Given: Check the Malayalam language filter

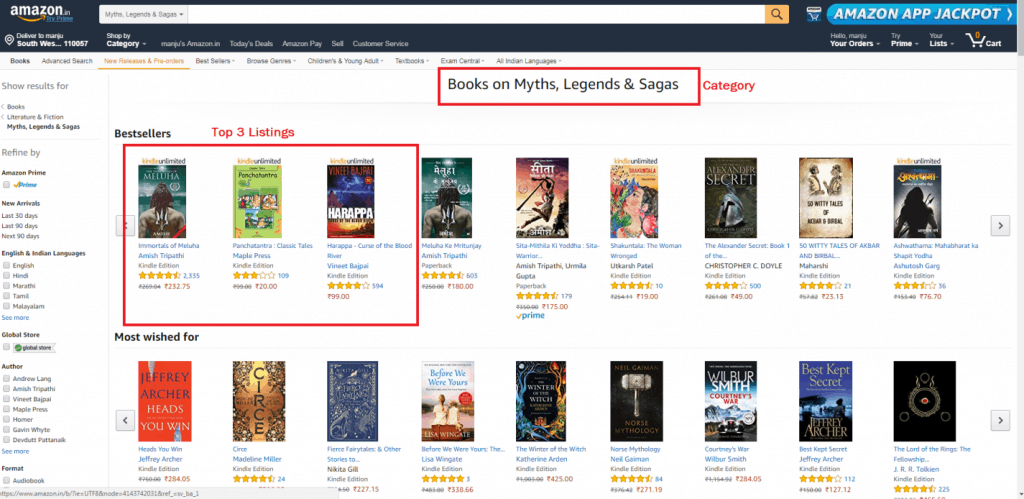Looking at the screenshot, I should coord(7,306).
